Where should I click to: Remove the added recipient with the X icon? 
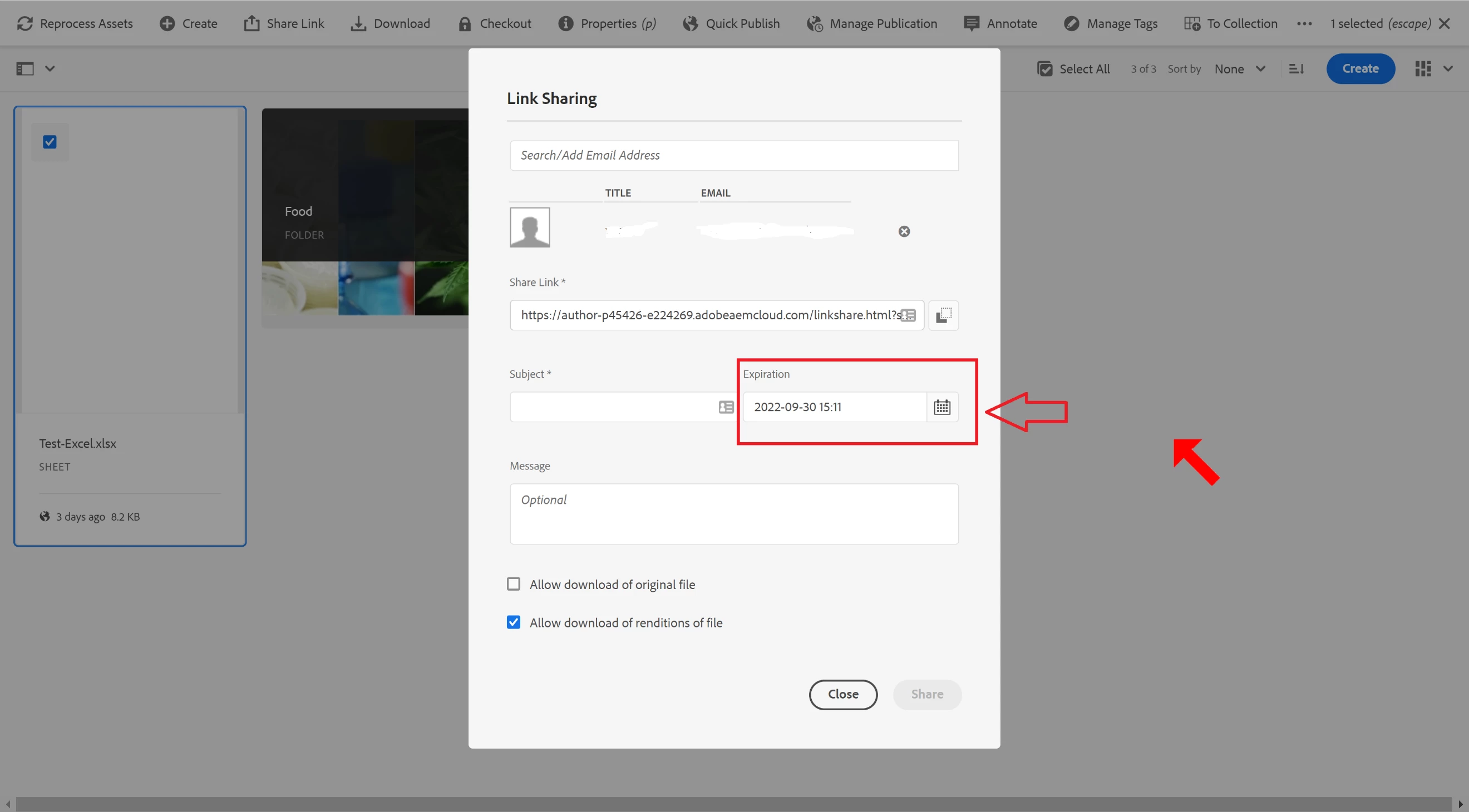tap(904, 231)
